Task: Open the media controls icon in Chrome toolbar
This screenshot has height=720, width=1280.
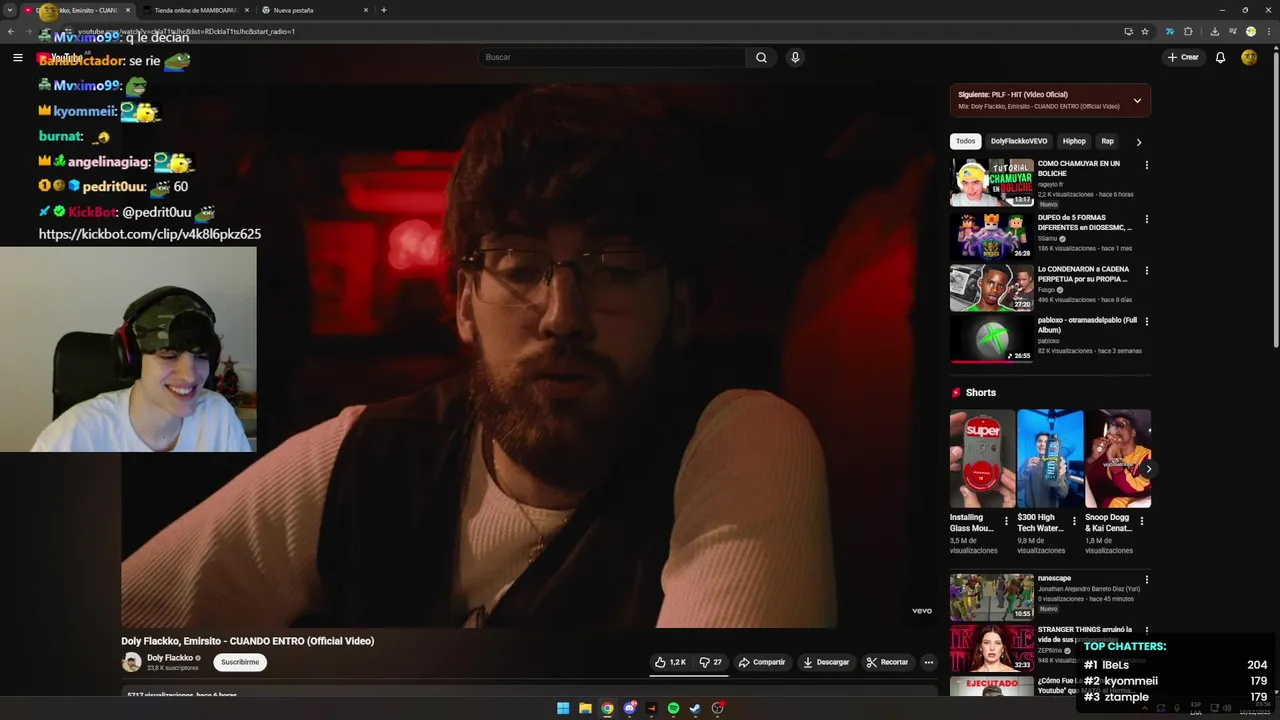Action: point(1233,32)
